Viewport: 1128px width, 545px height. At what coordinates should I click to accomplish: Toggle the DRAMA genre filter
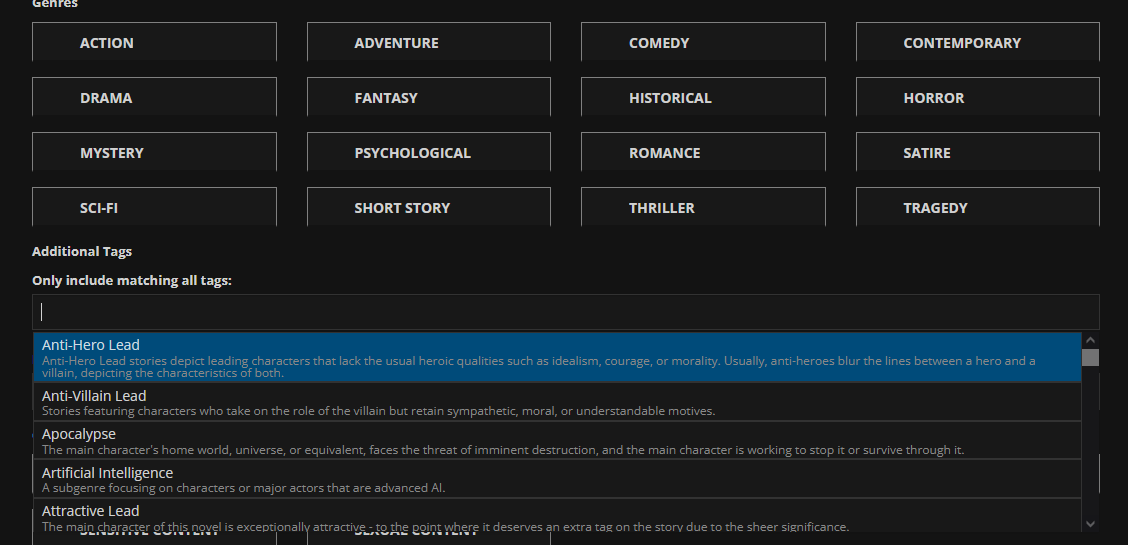point(154,97)
